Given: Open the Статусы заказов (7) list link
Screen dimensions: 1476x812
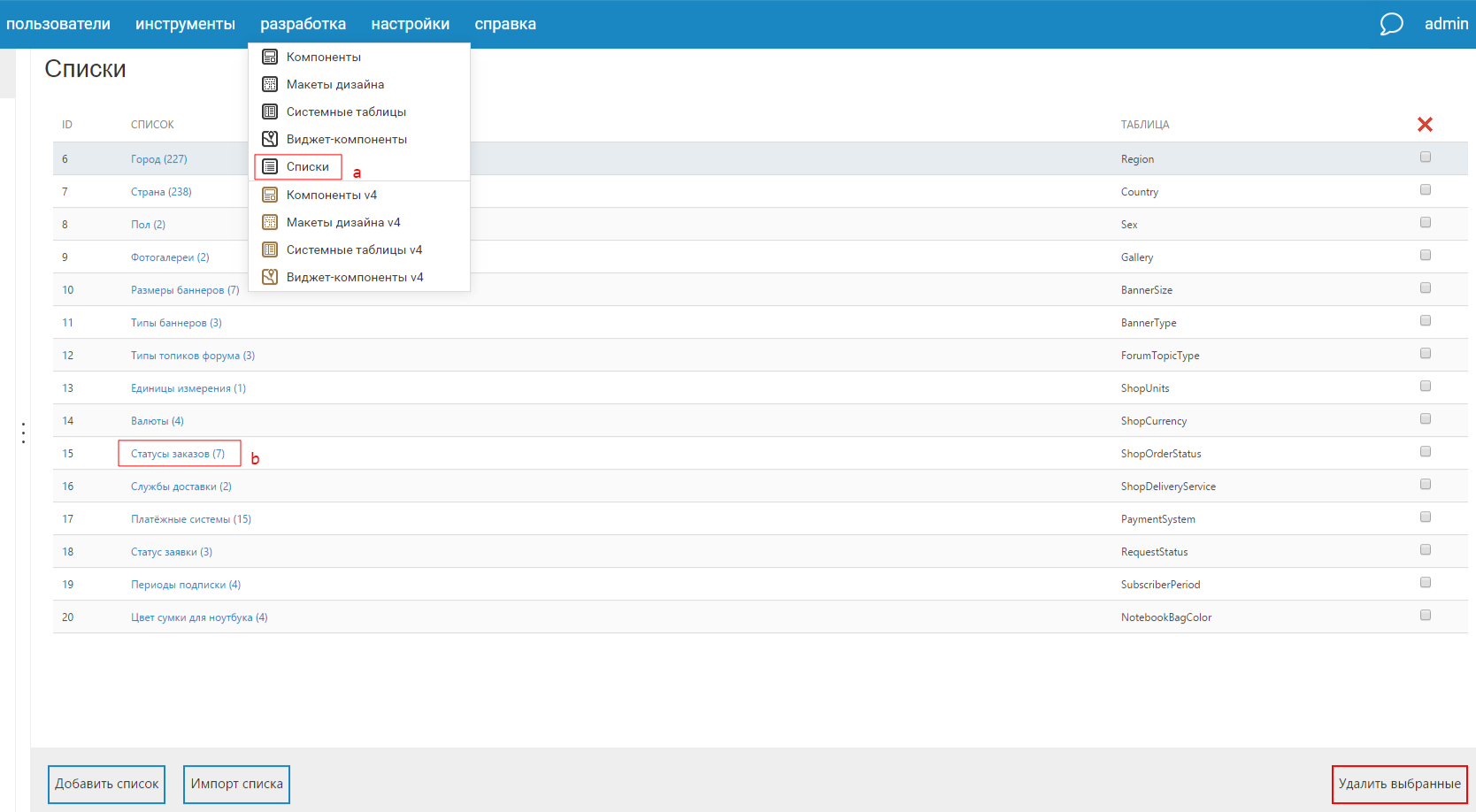Looking at the screenshot, I should tap(177, 454).
